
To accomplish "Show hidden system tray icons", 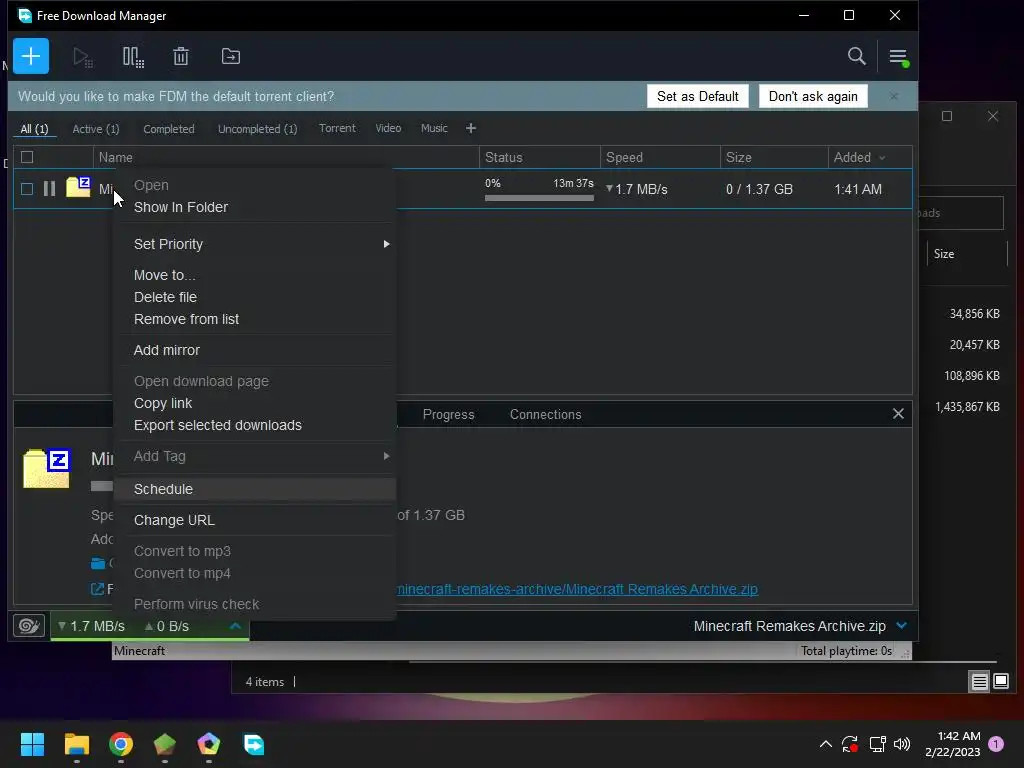I will (x=825, y=744).
